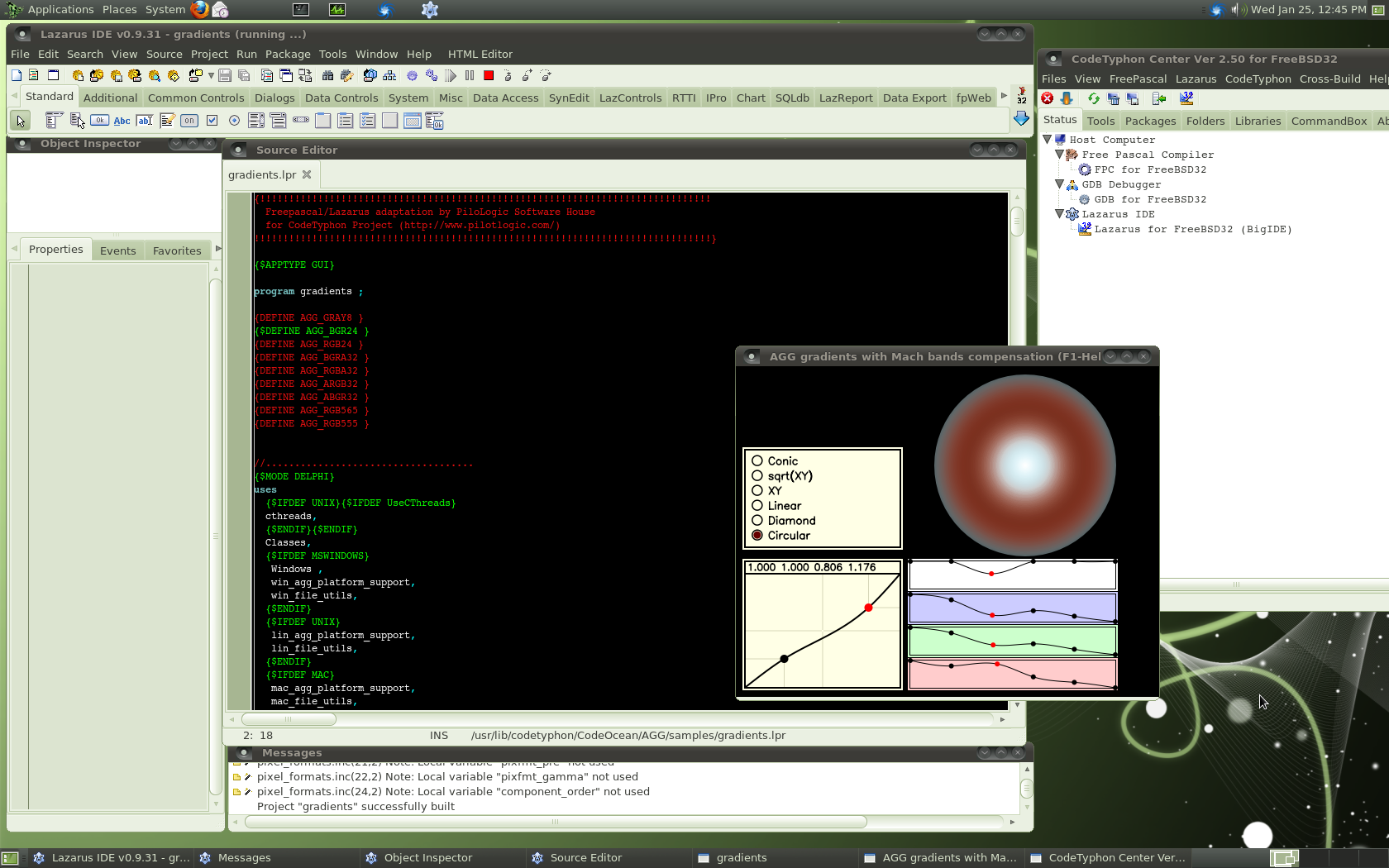
Task: Click red point on blue channel curve
Action: 992,615
